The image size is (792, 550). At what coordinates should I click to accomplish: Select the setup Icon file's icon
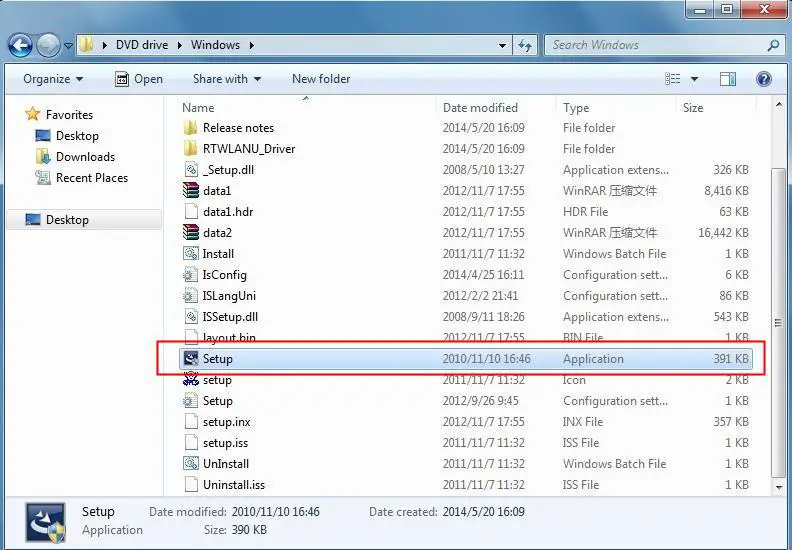(x=190, y=379)
